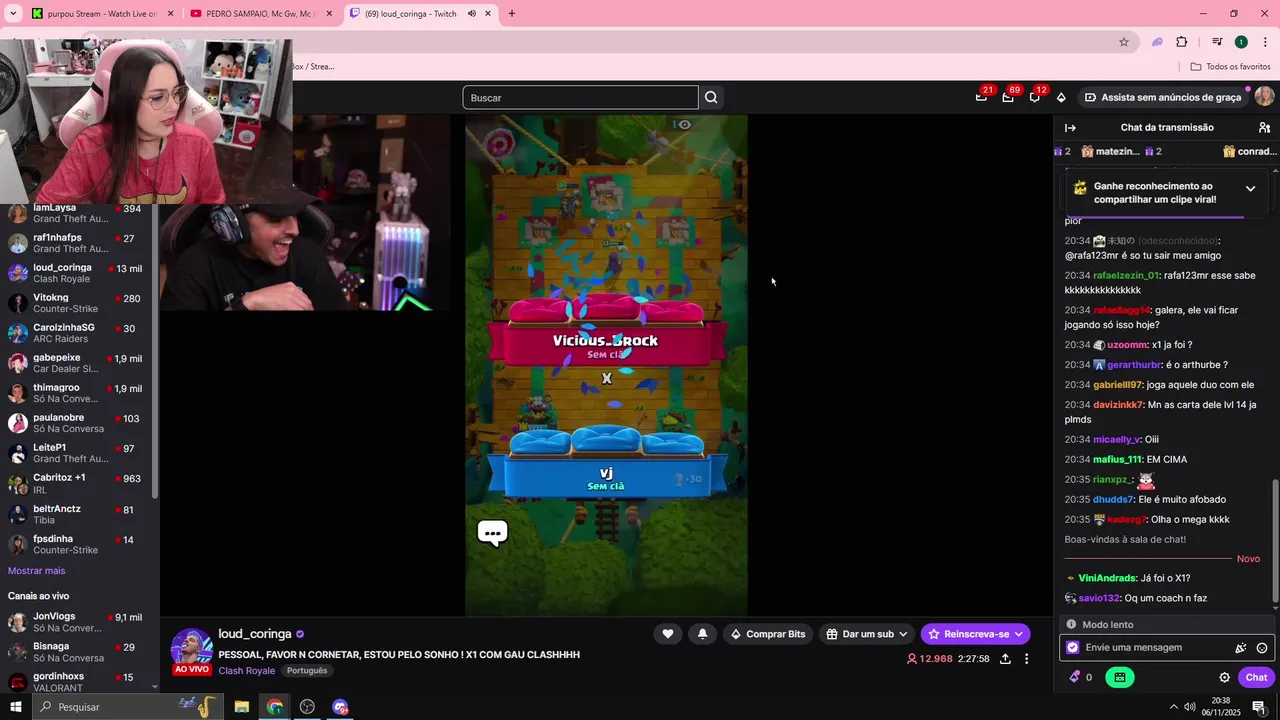Toggle the notification bell for loud_coringa
This screenshot has height=720, width=1280.
point(702,634)
